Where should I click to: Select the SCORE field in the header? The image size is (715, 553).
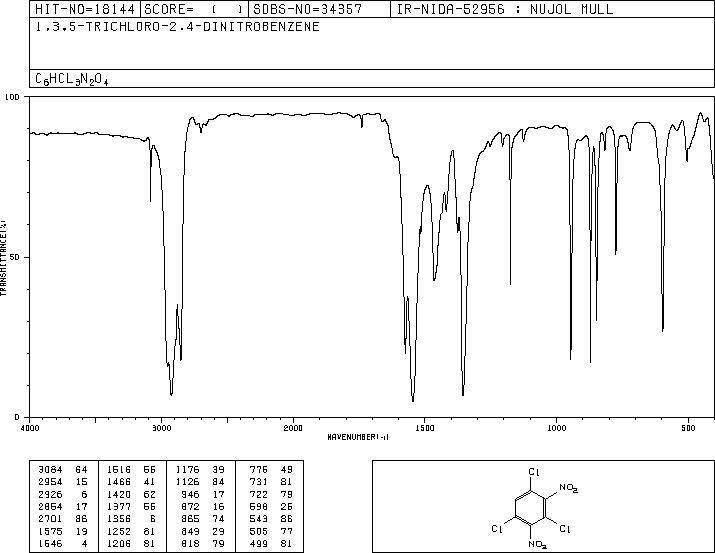point(195,9)
